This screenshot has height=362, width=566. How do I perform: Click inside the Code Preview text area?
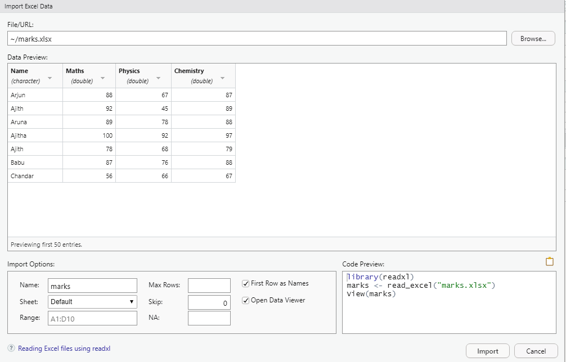coord(449,302)
